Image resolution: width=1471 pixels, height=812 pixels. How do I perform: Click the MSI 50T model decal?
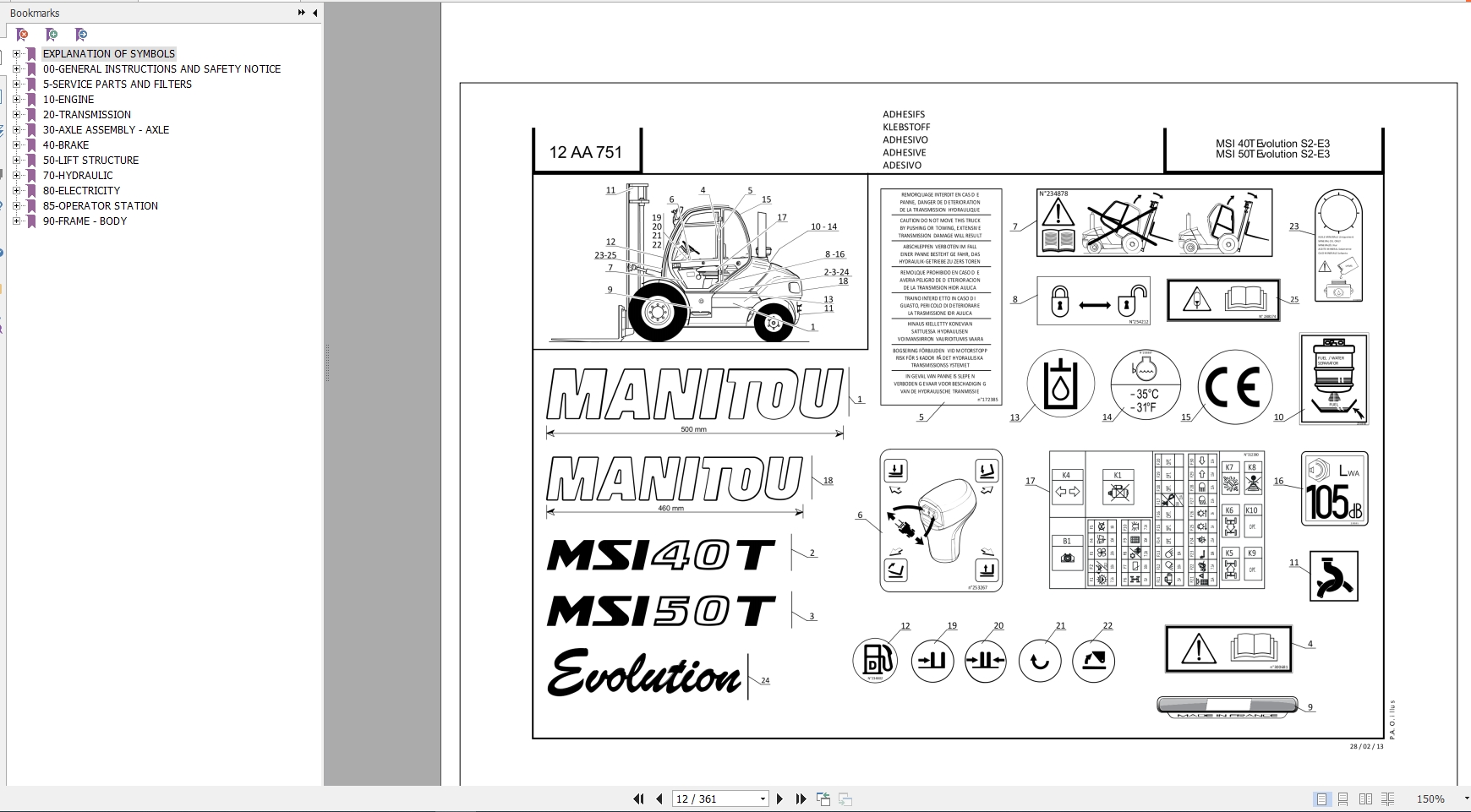660,611
